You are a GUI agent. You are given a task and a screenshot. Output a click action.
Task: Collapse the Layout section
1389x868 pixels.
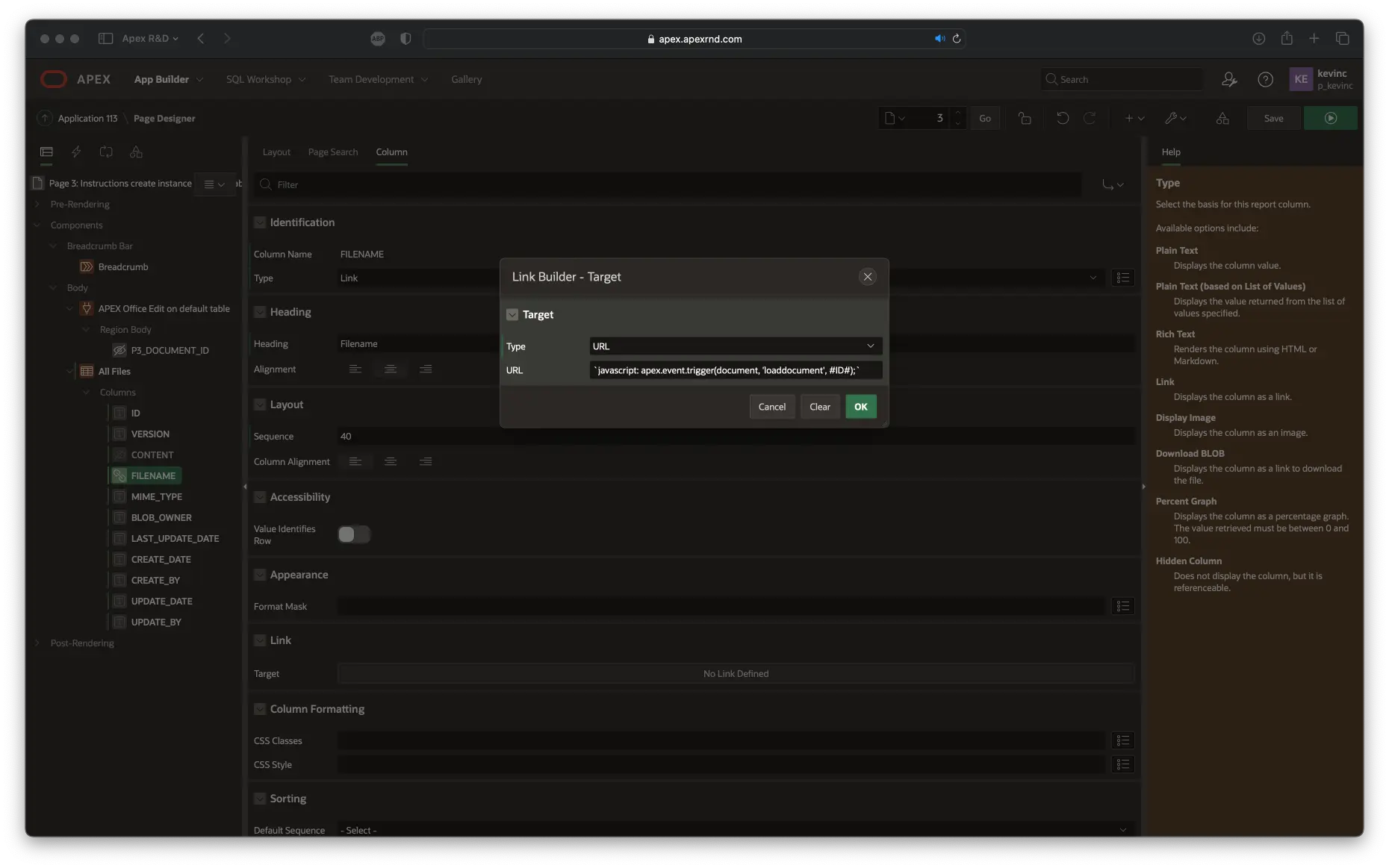[260, 405]
